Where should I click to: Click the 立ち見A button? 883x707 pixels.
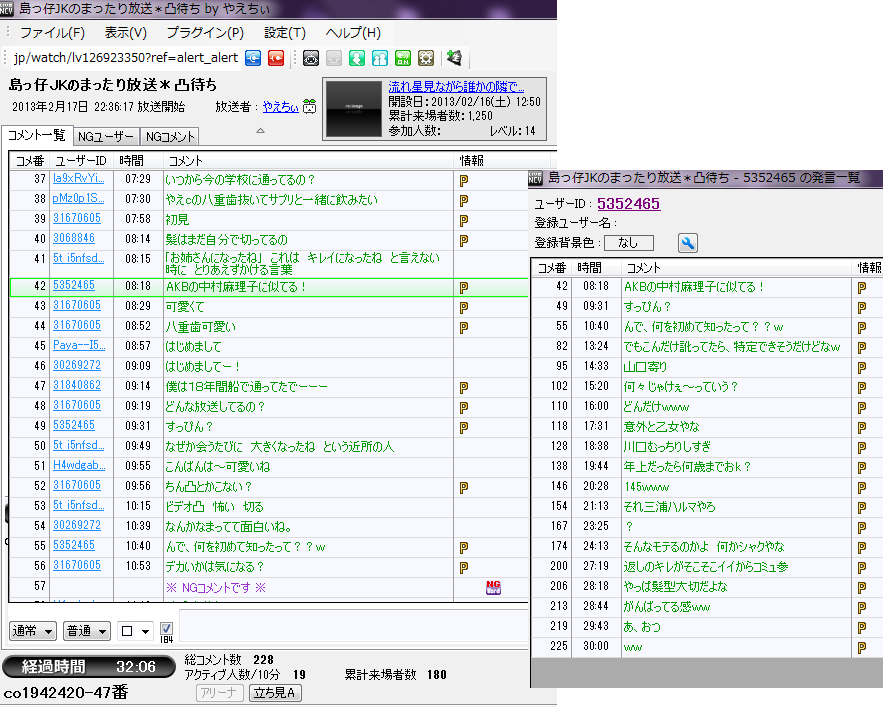275,693
